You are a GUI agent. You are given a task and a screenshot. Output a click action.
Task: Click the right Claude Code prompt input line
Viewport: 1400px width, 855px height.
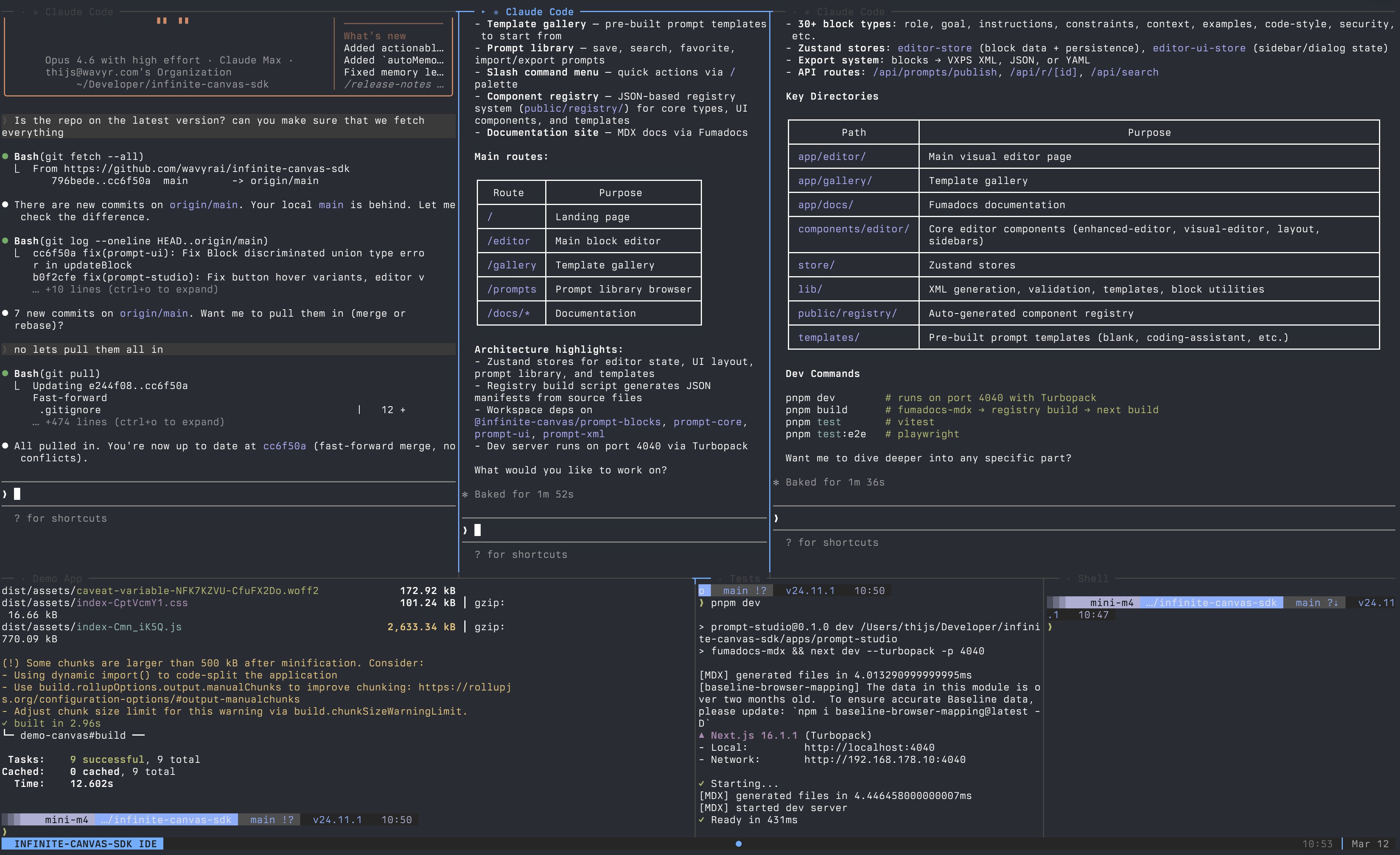[1080, 519]
